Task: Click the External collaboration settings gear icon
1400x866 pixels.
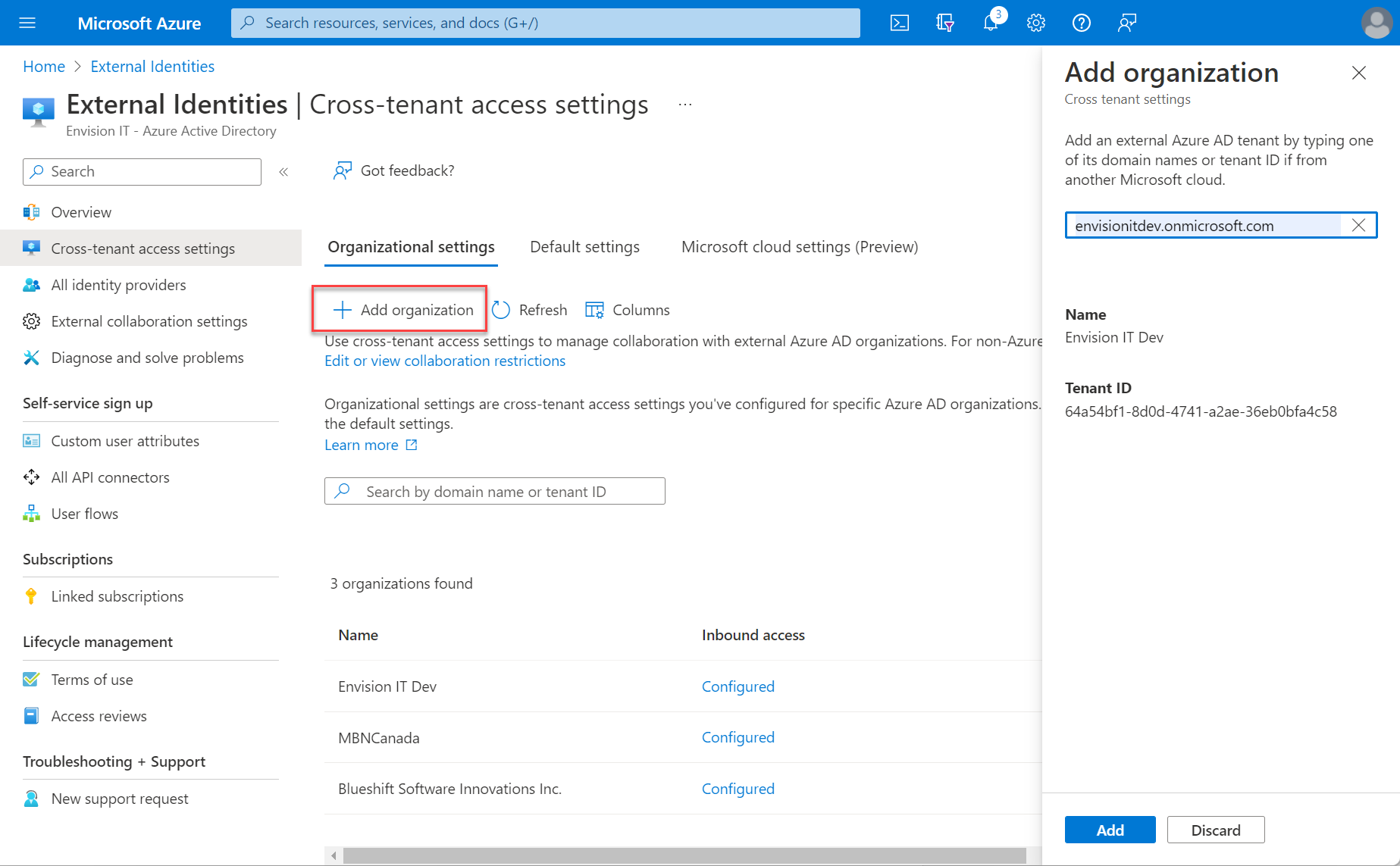Action: 31,321
